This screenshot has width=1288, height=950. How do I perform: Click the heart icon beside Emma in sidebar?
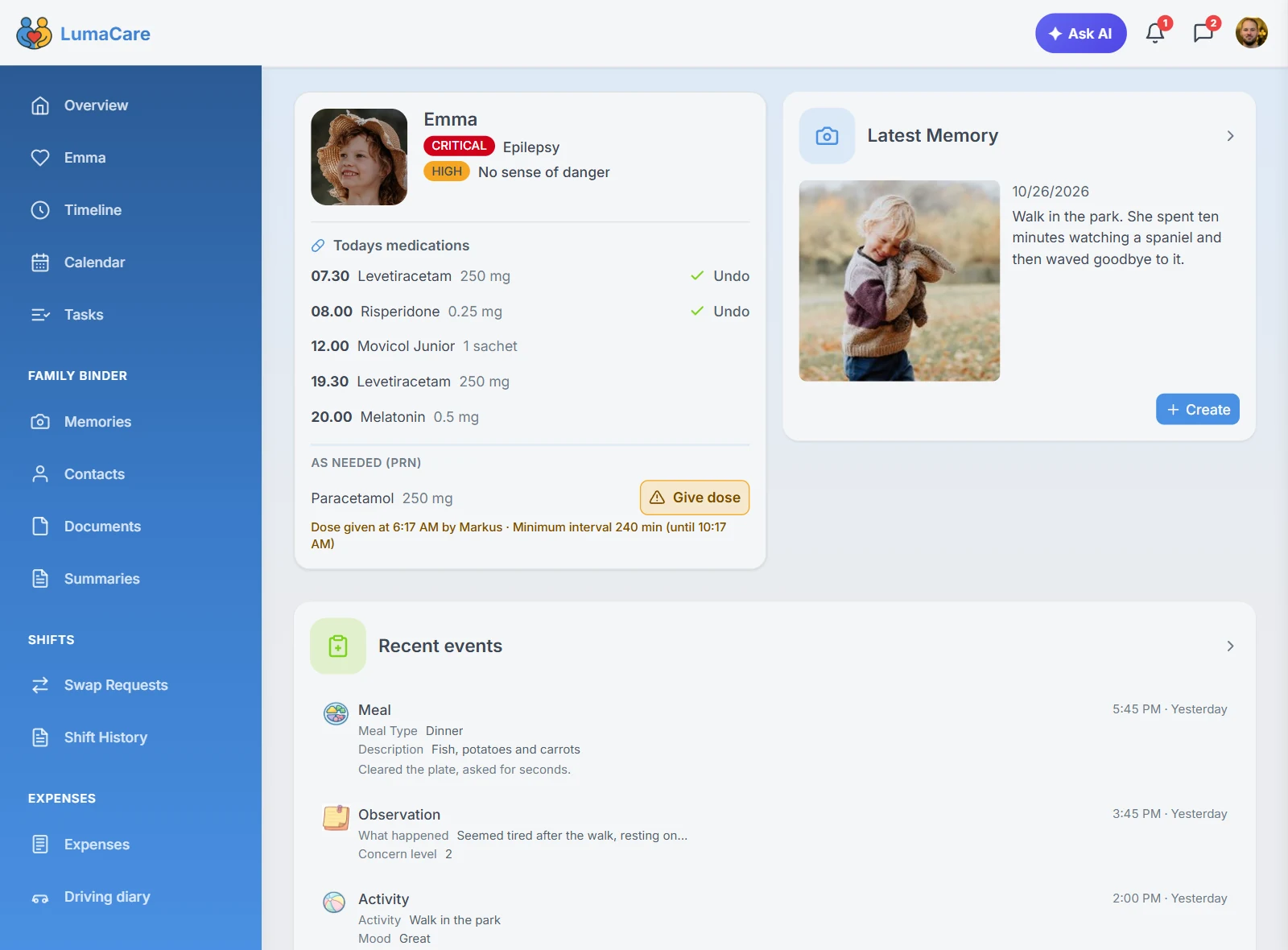pos(40,158)
